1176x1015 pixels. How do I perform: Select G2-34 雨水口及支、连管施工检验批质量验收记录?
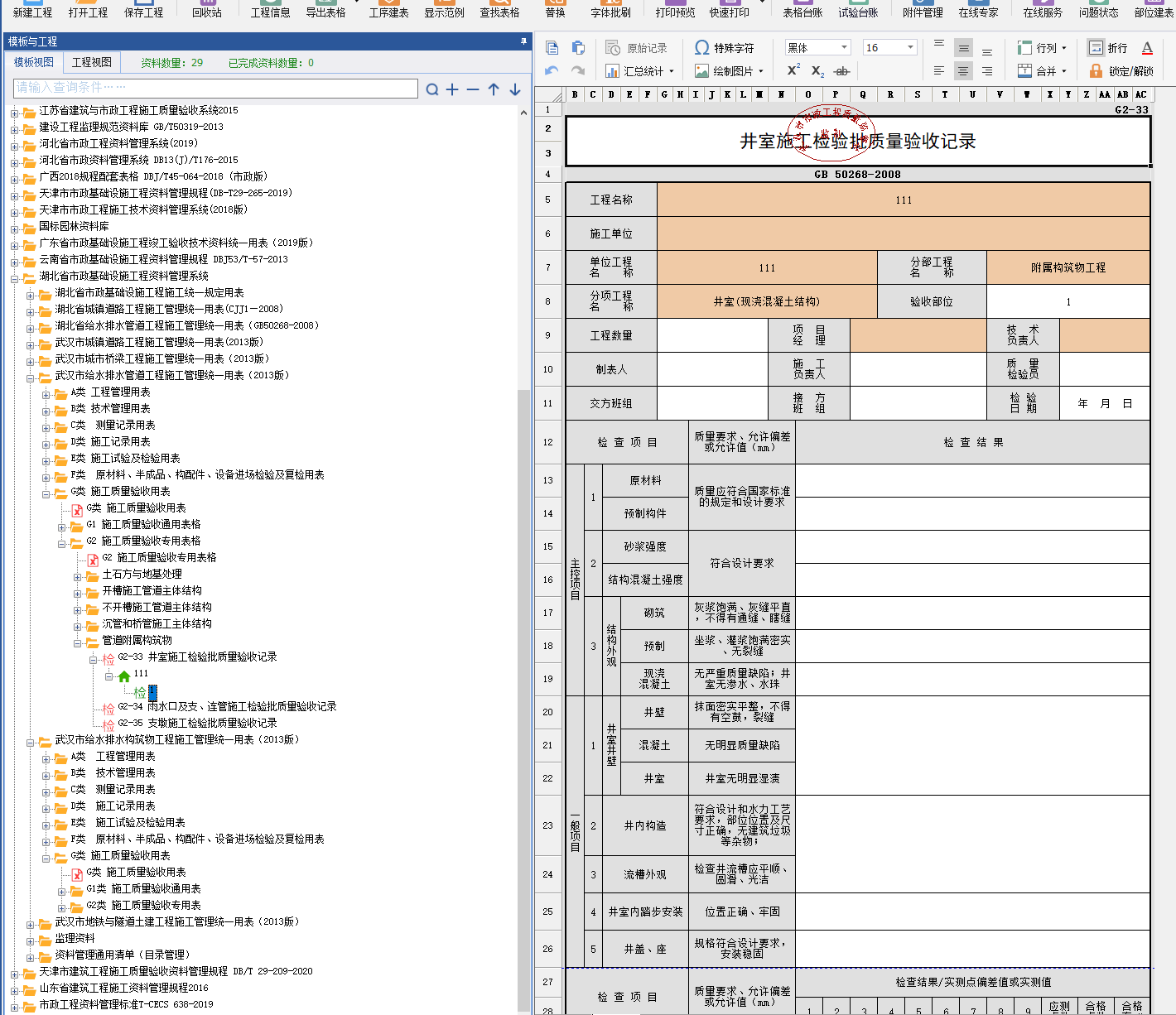pyautogui.click(x=227, y=707)
